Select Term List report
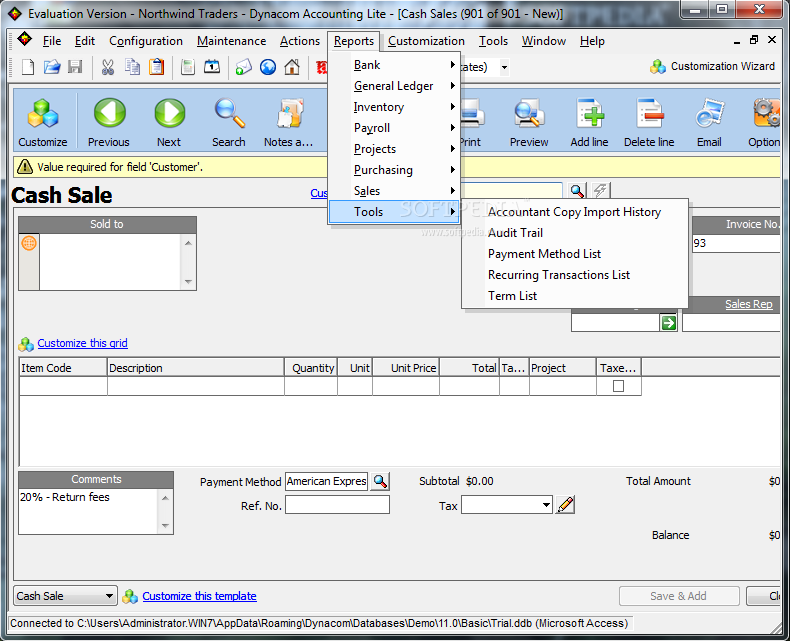The height and width of the screenshot is (641, 790). [x=512, y=296]
